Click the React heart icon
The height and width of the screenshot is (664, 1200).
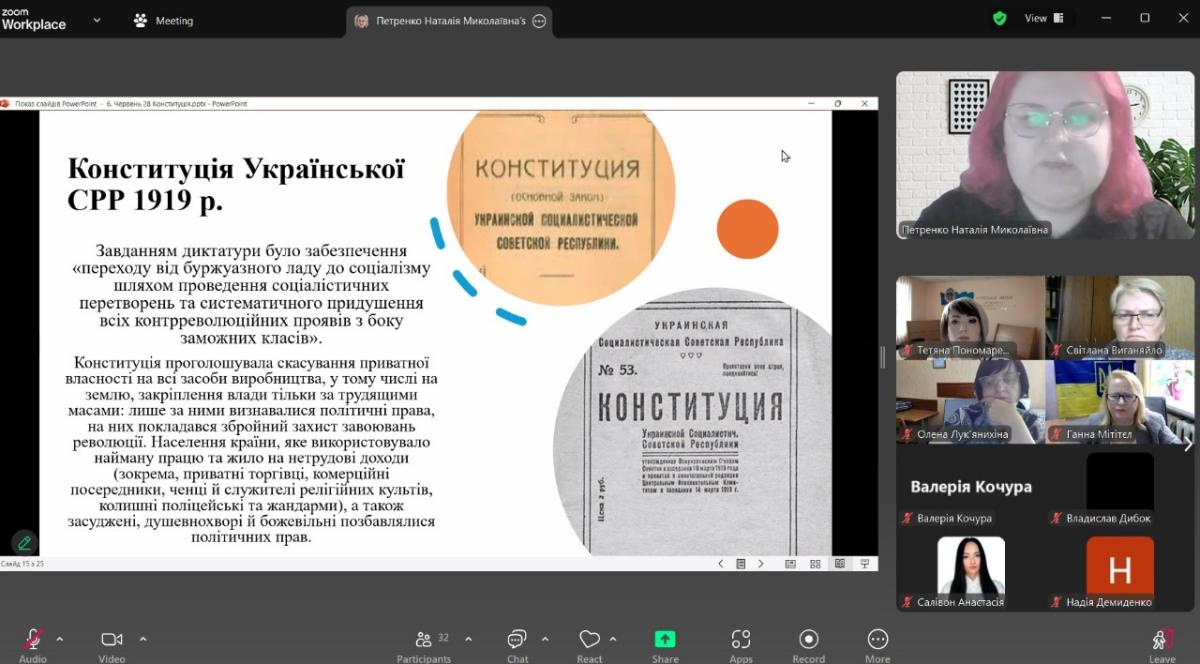tap(589, 640)
